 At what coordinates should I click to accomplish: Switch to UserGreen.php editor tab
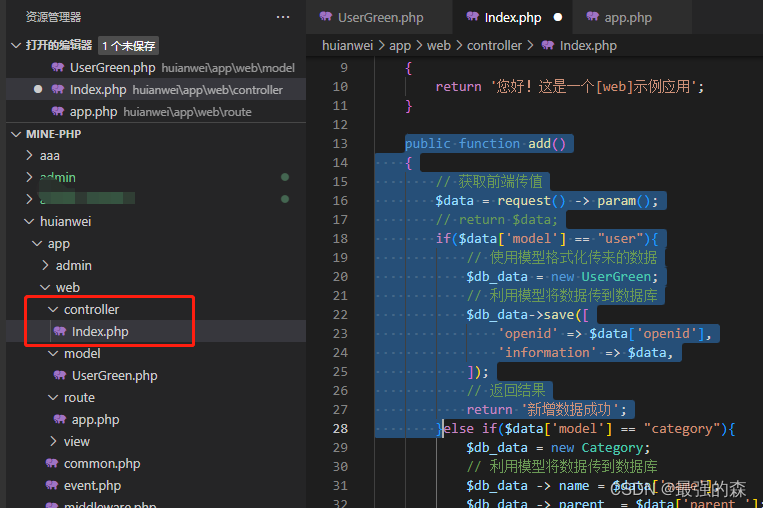(x=379, y=18)
